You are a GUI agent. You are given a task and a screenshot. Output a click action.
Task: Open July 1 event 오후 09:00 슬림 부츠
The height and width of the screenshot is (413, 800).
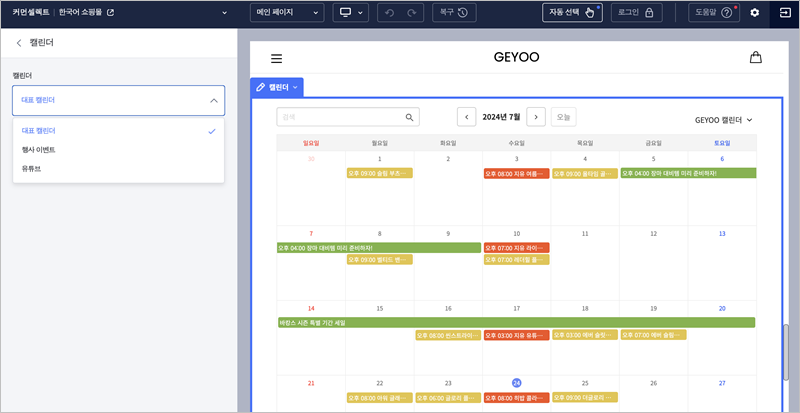(380, 174)
